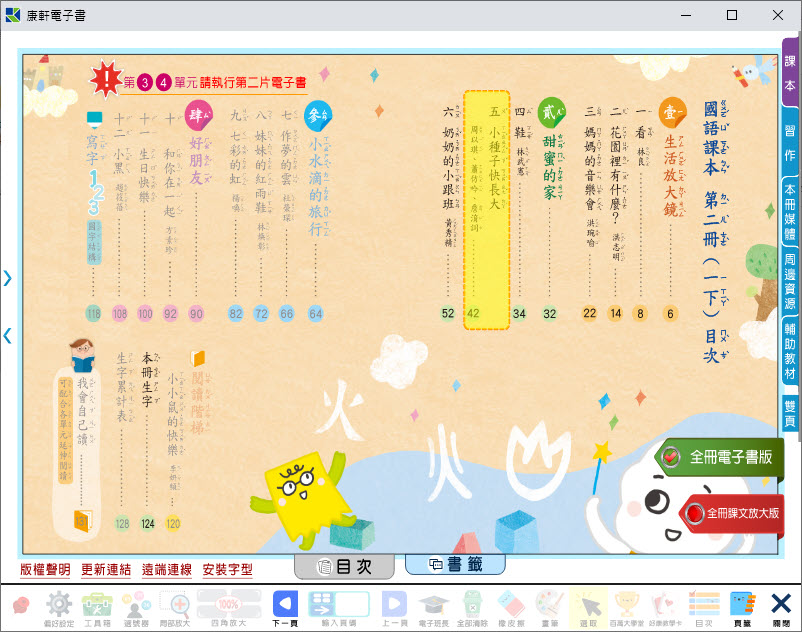Open the 本冊媒體 side tab
The width and height of the screenshot is (802, 632).
tap(790, 212)
